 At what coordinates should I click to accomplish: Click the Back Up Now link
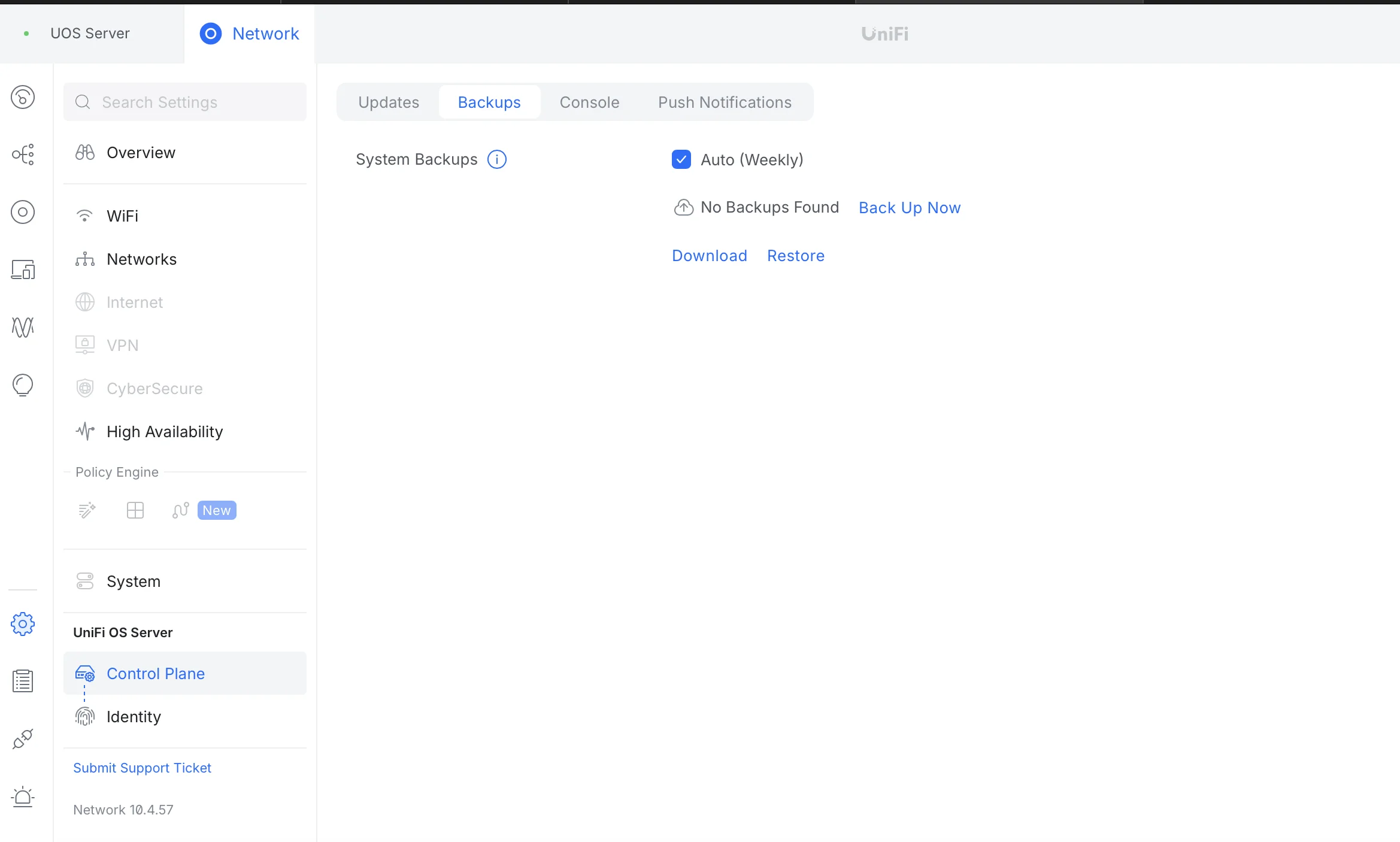tap(910, 207)
